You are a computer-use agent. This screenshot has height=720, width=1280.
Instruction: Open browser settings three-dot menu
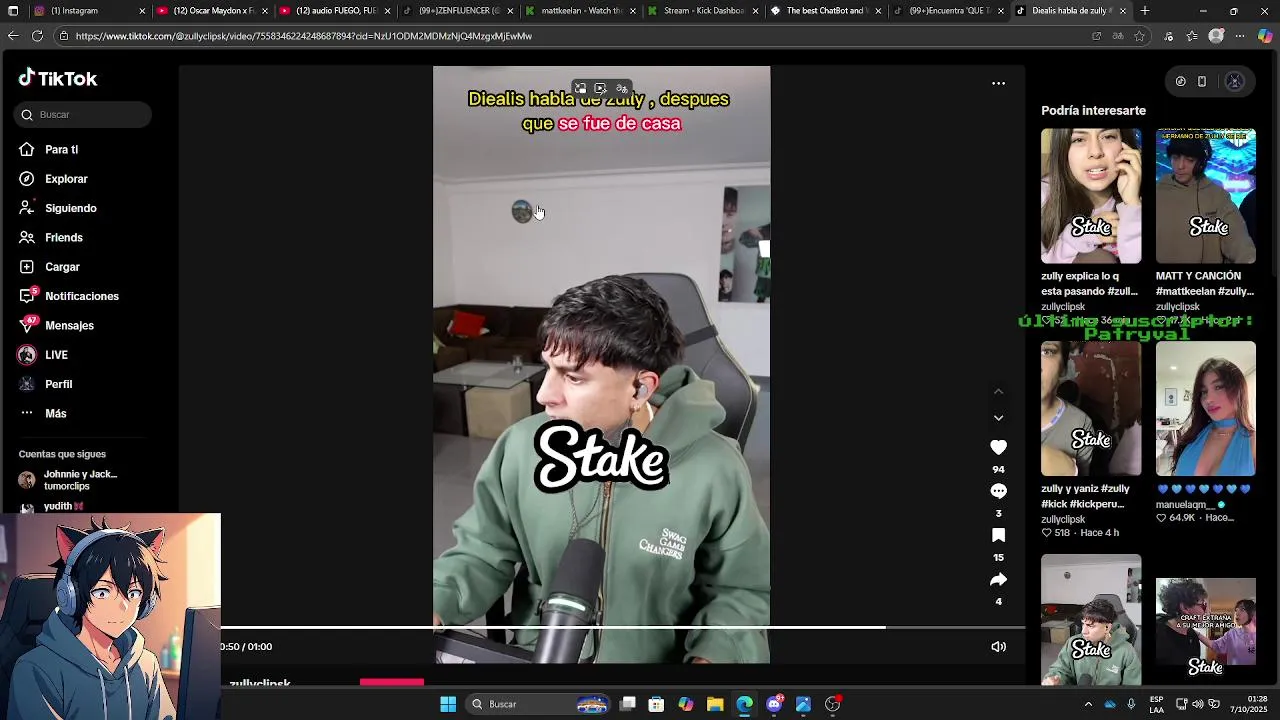[x=1240, y=36]
